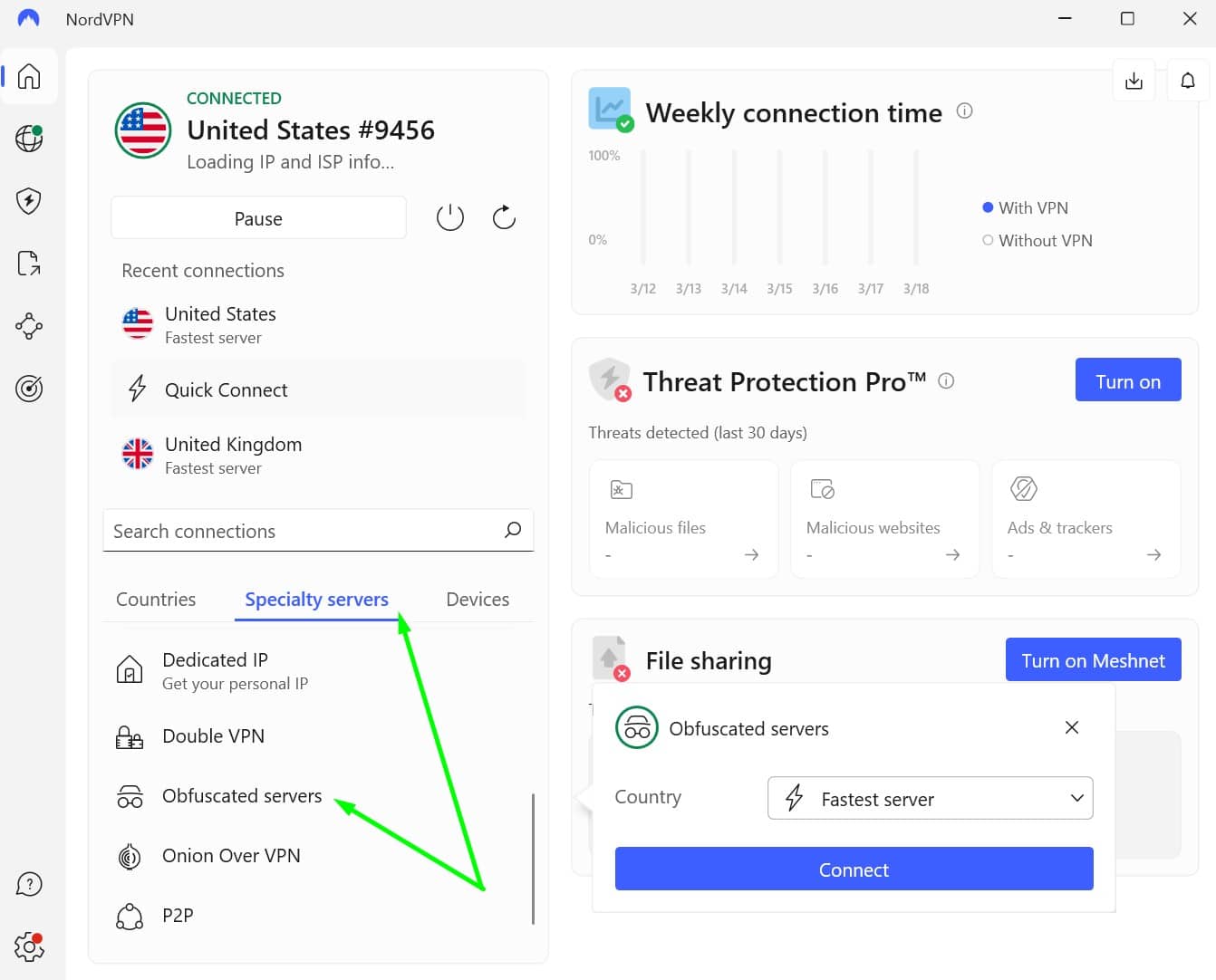Select United States recent connection
The image size is (1216, 980).
coord(318,324)
